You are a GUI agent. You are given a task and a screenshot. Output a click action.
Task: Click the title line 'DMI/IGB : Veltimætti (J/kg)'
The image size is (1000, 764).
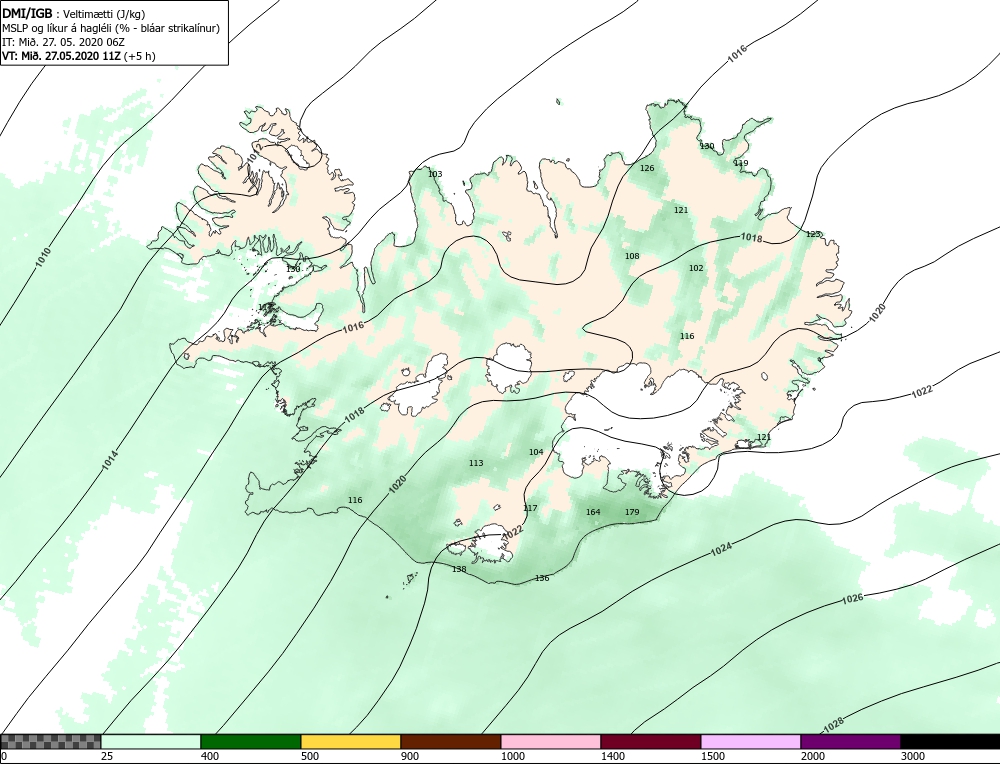pos(74,15)
